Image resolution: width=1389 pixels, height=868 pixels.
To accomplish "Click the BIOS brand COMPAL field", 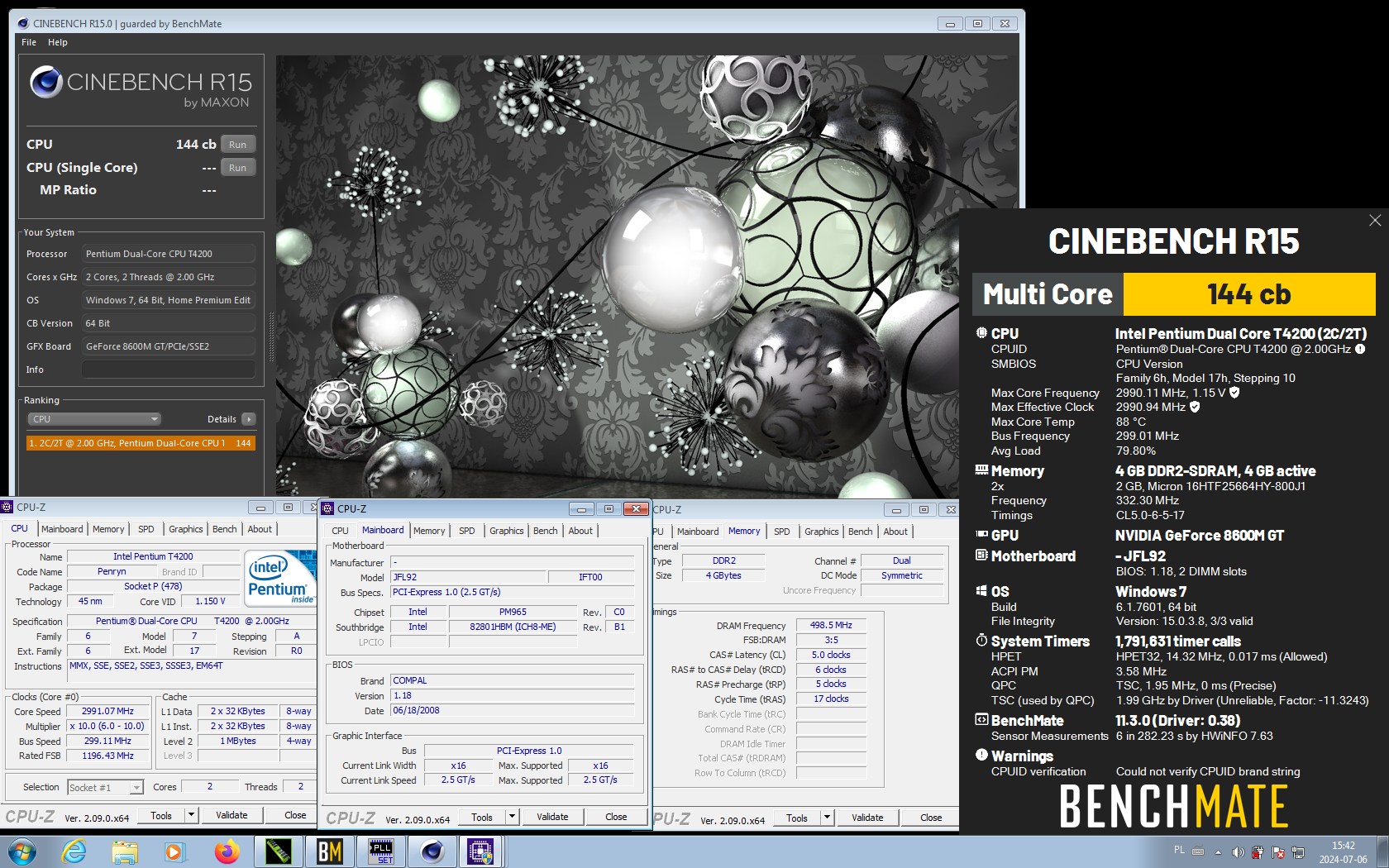I will click(x=513, y=680).
